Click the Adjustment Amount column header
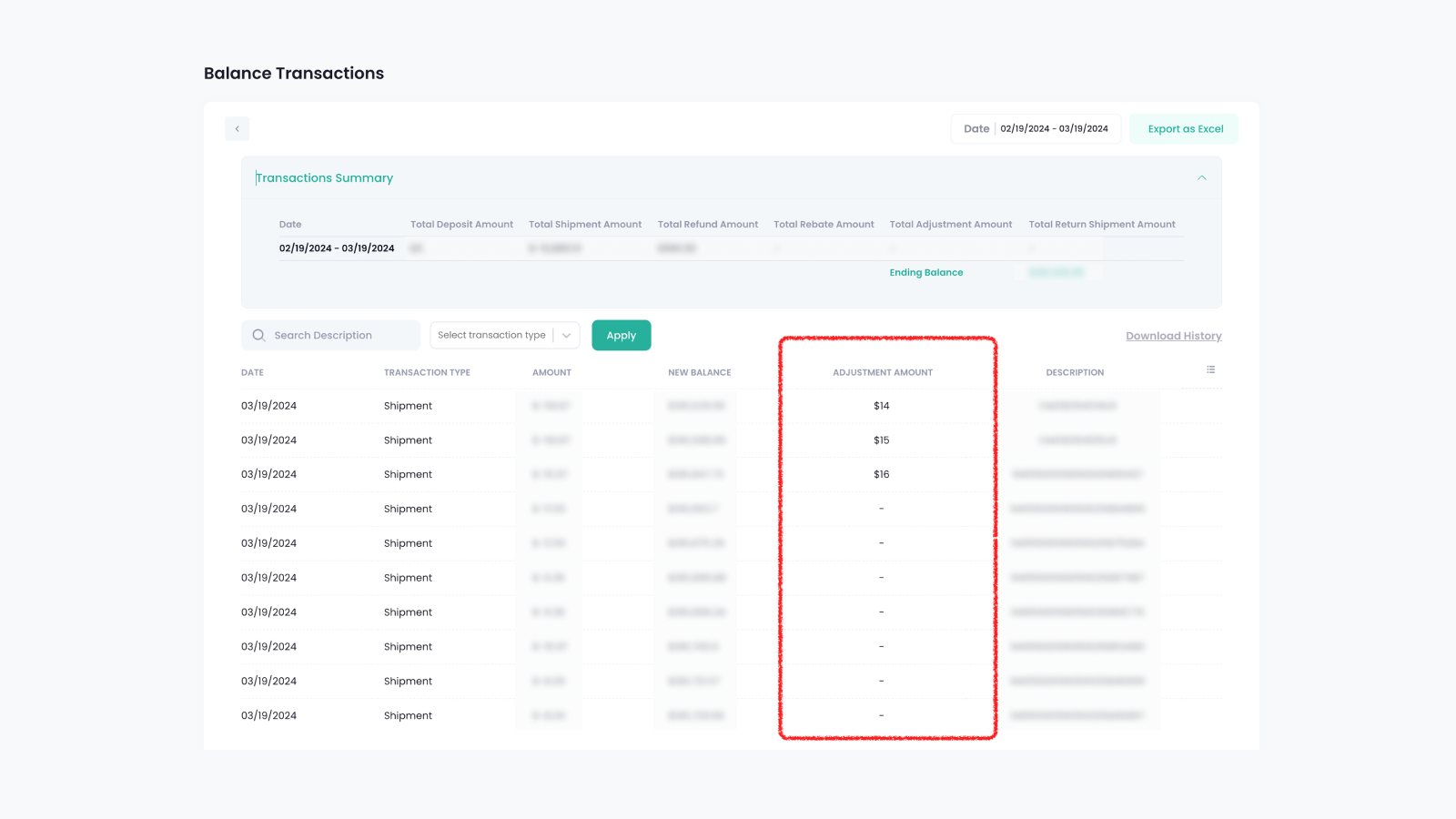The image size is (1456, 819). 882,371
